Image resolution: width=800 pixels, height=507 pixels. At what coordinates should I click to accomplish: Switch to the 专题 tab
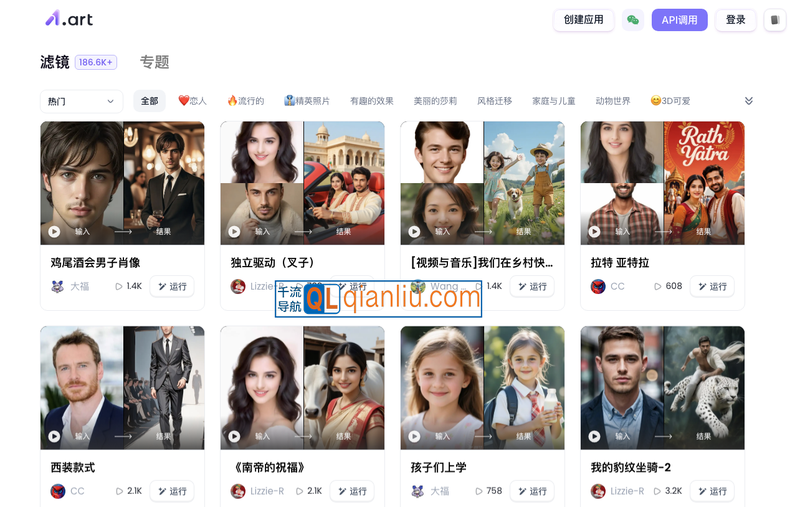pyautogui.click(x=155, y=62)
